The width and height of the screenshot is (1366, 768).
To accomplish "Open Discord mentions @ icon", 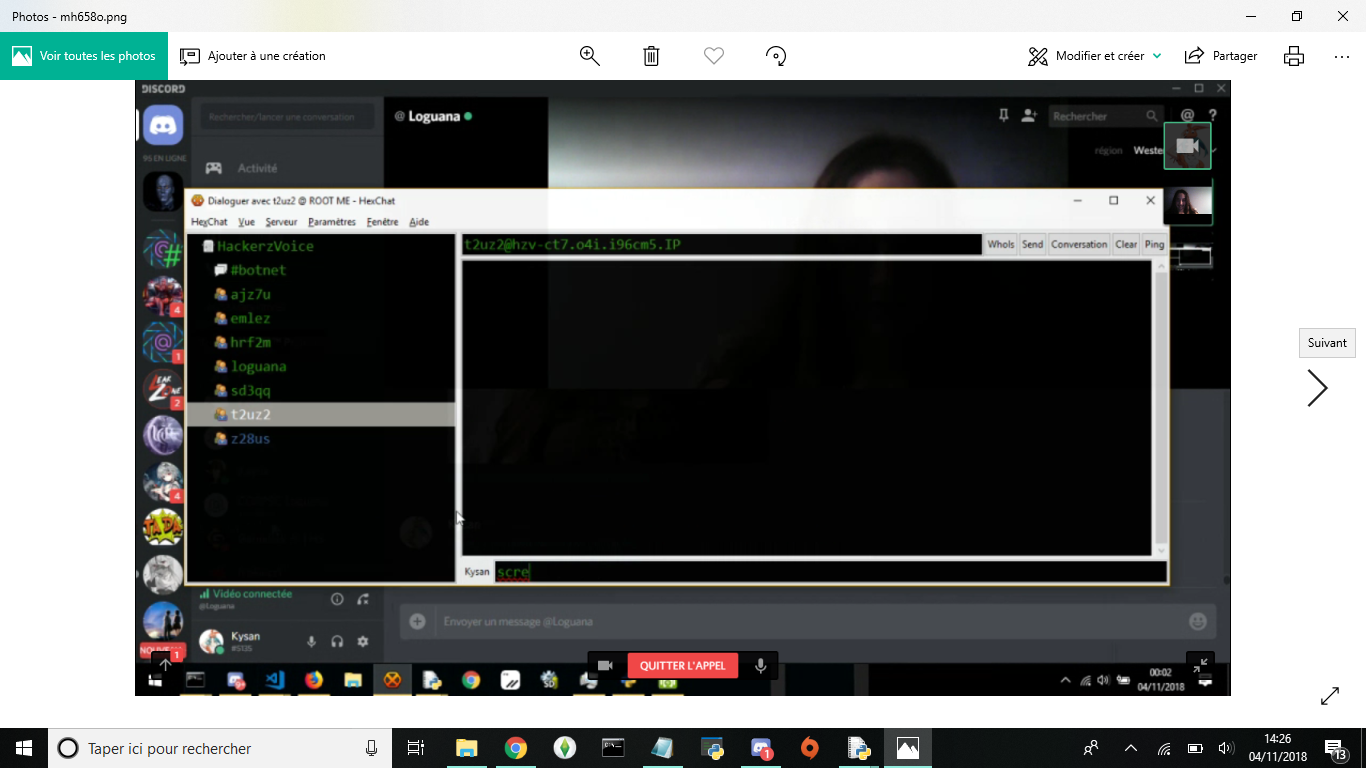I will [x=1187, y=116].
